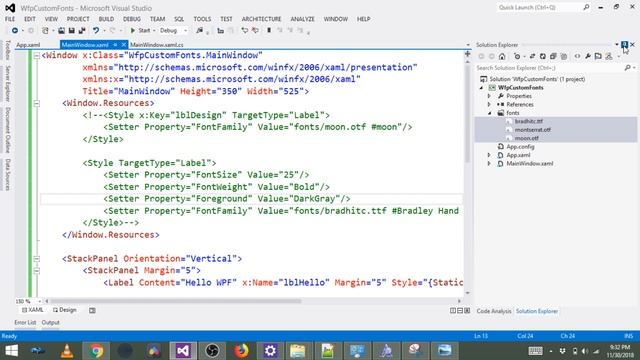Toggle Preview Selected Items in Solution Explorer
Screen dimensions: 640x360
tap(598, 56)
